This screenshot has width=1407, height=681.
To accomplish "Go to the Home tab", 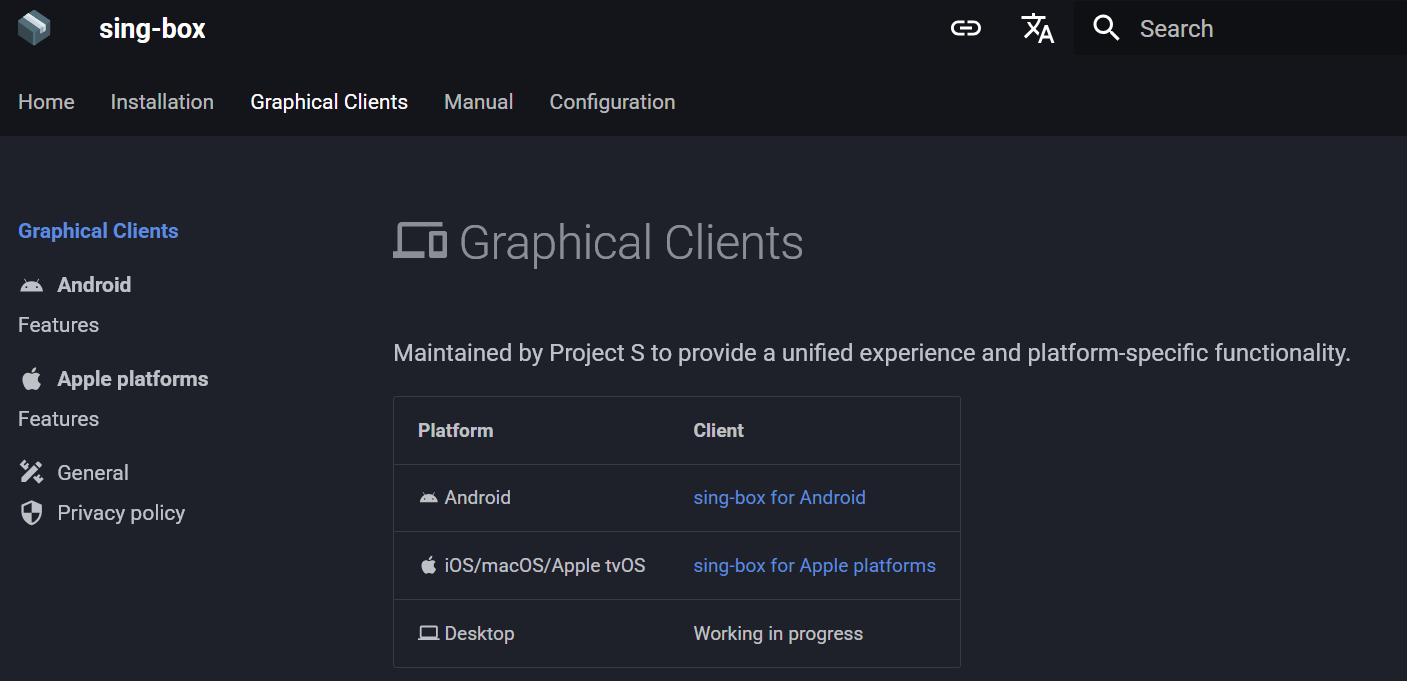I will [x=46, y=102].
